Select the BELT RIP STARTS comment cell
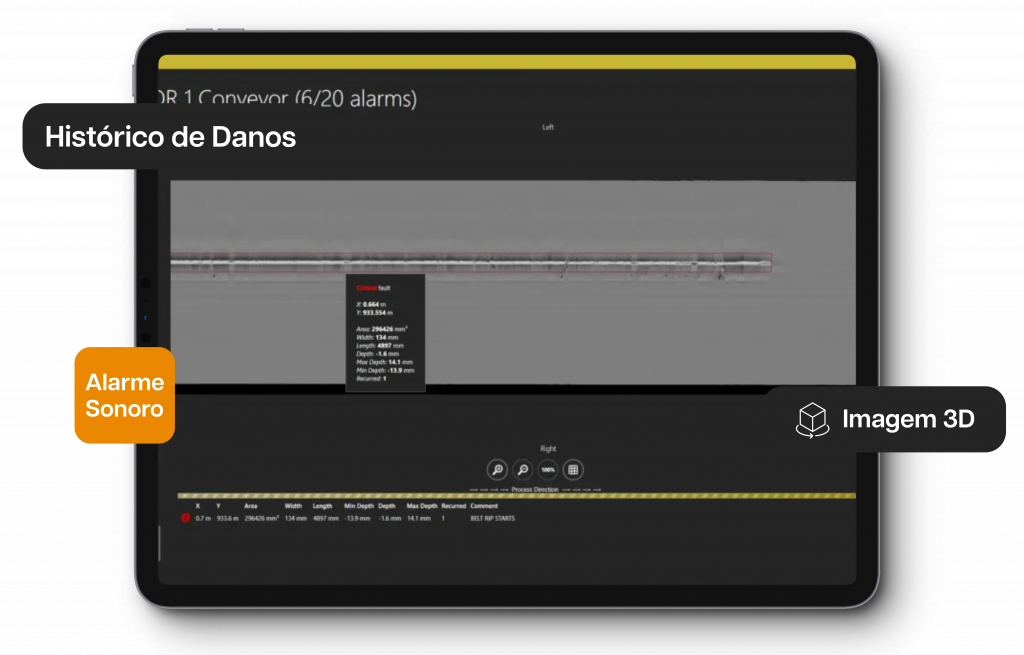Screen dimensions: 1024x655 (x=492, y=518)
